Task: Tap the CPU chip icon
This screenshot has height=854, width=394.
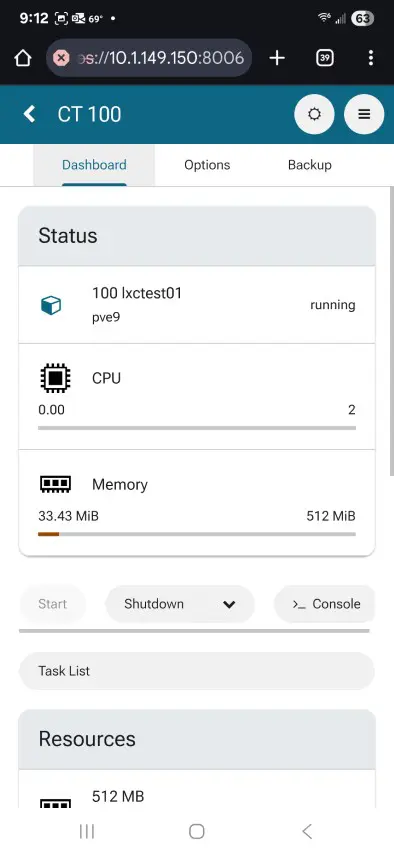Action: click(x=55, y=378)
